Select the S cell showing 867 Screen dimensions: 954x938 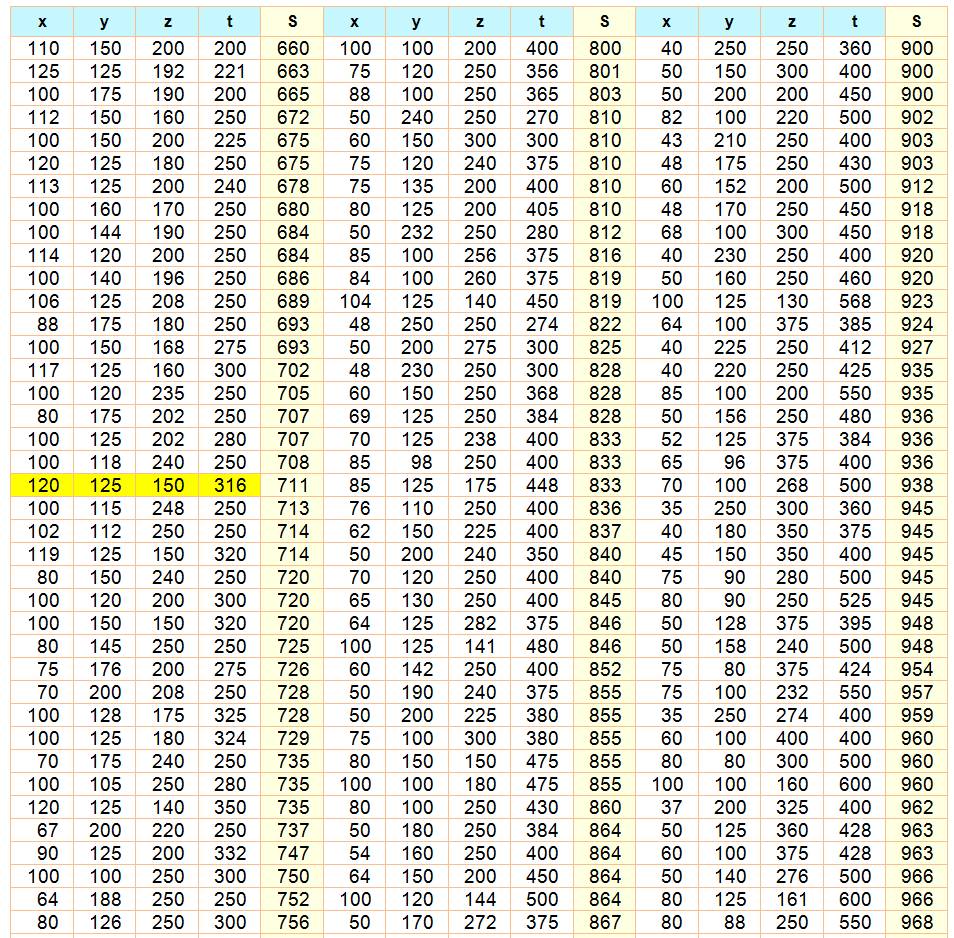point(604,922)
